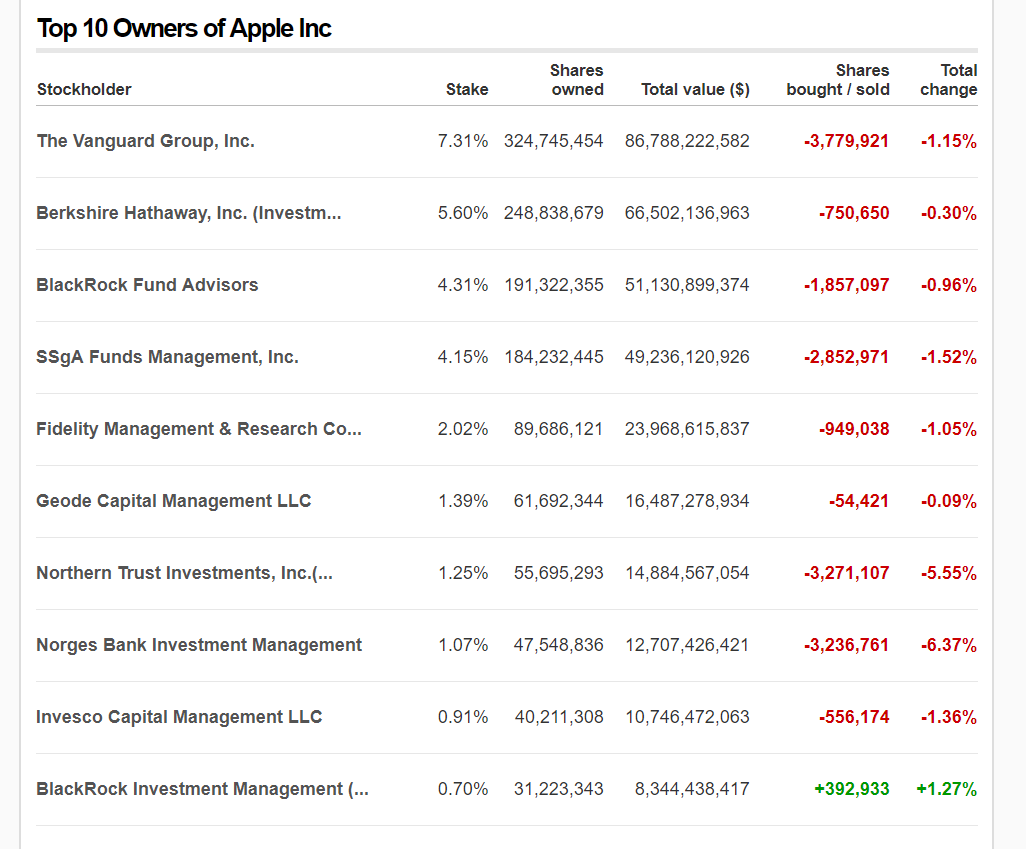Select the 2.02% stake value
The image size is (1026, 849).
pos(463,429)
